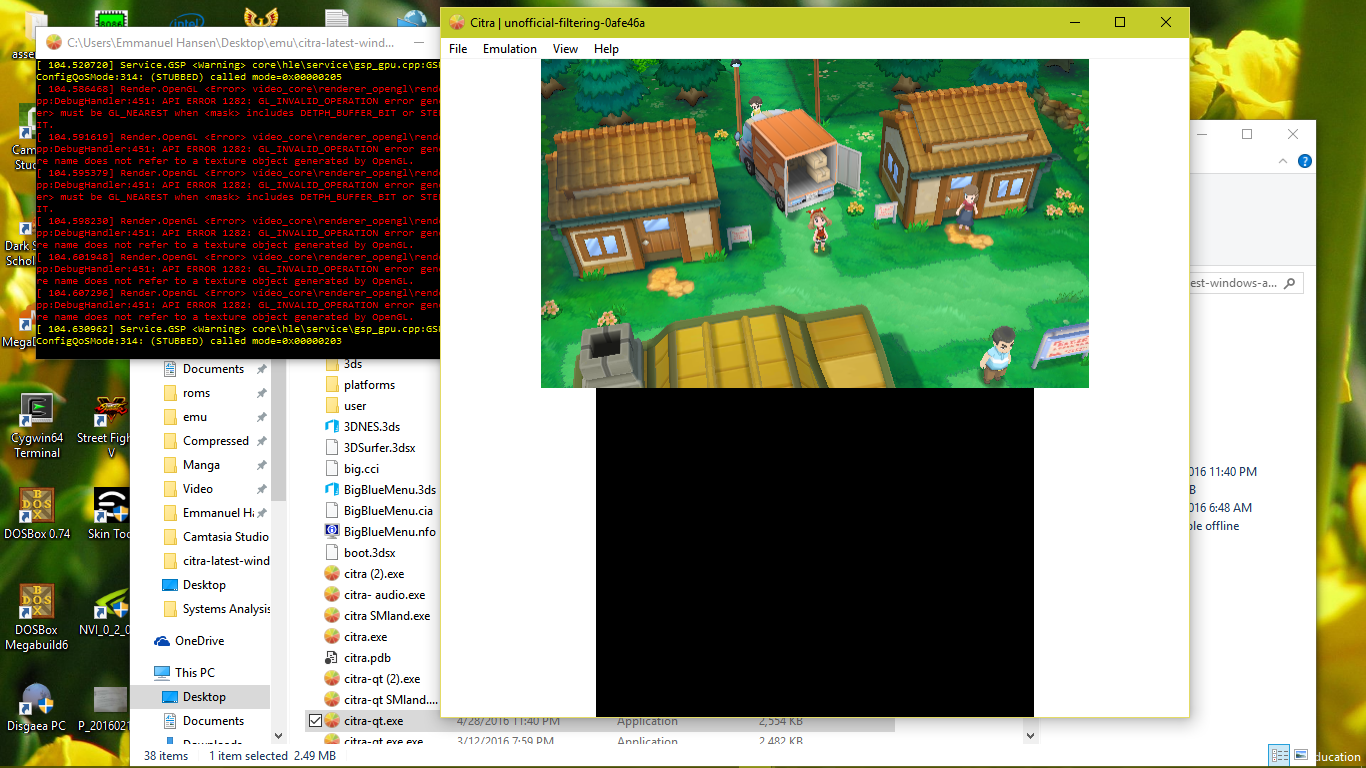Open Disgaea PC desktop icon
This screenshot has width=1366, height=768.
click(37, 708)
